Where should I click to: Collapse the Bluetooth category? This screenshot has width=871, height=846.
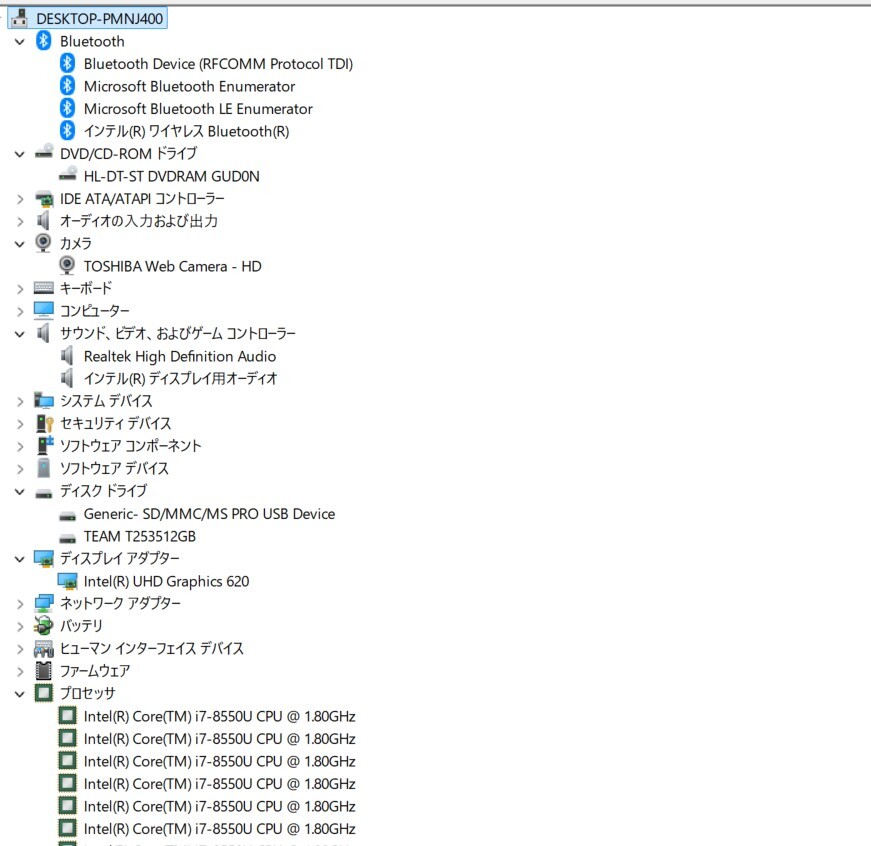[x=20, y=42]
